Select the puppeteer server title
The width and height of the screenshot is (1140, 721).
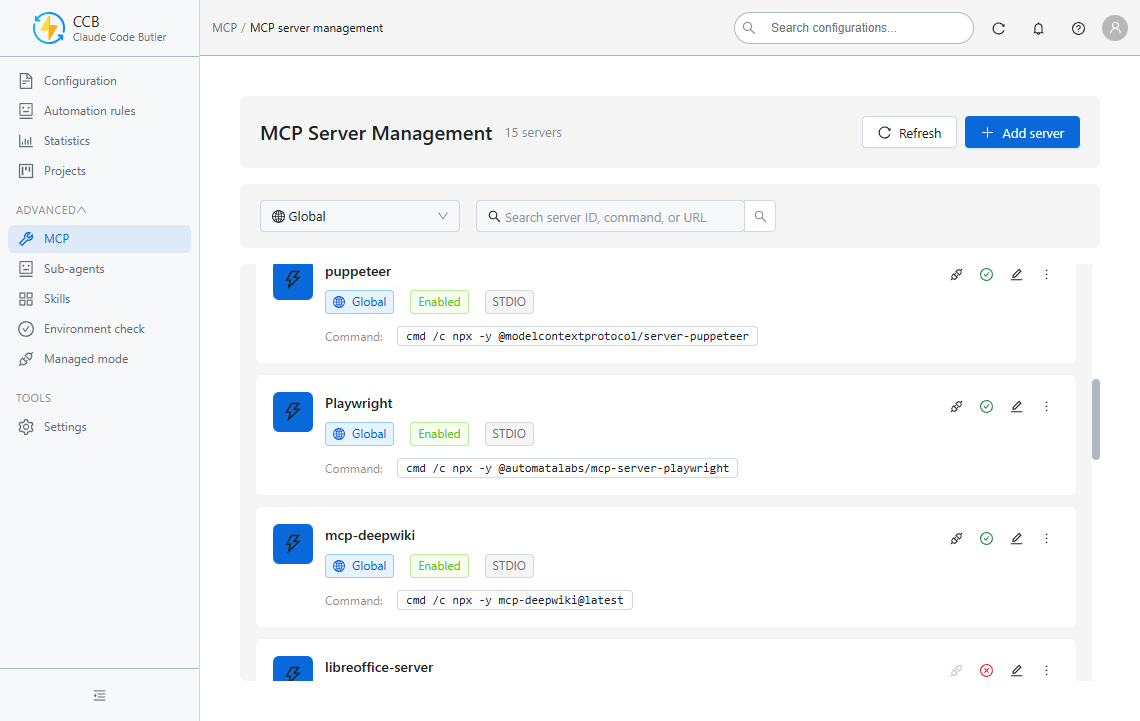pos(358,271)
